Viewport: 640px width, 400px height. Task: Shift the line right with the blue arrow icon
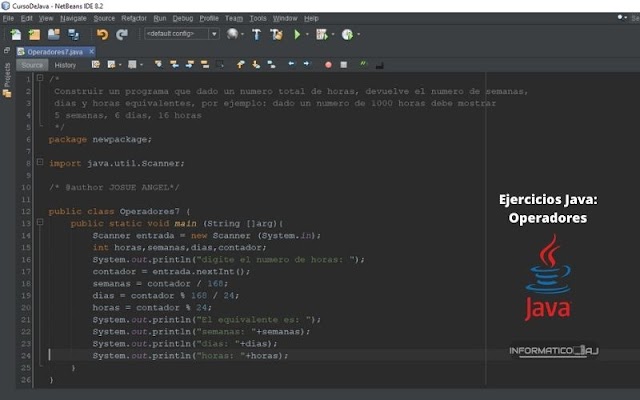[307, 64]
